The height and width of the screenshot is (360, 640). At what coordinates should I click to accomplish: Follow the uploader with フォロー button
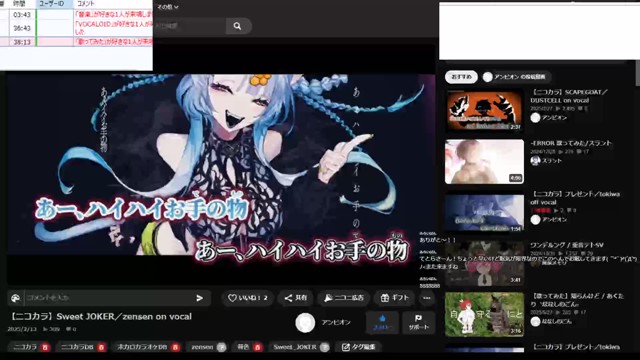(382, 323)
